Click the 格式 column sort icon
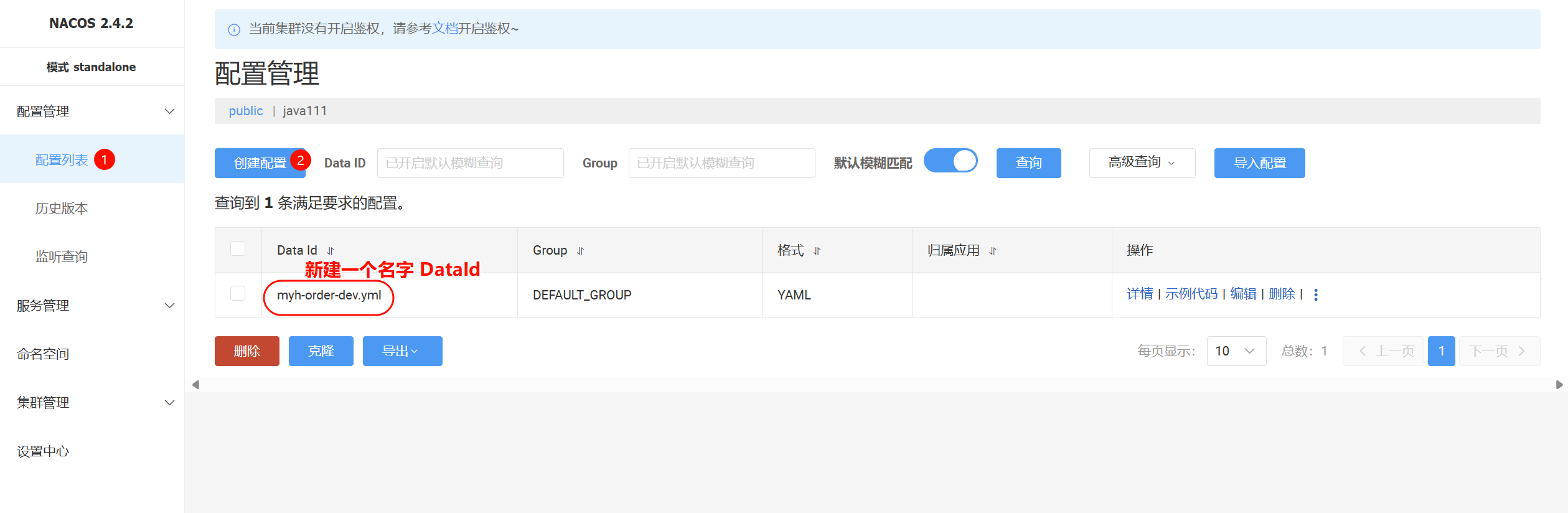 coord(817,251)
